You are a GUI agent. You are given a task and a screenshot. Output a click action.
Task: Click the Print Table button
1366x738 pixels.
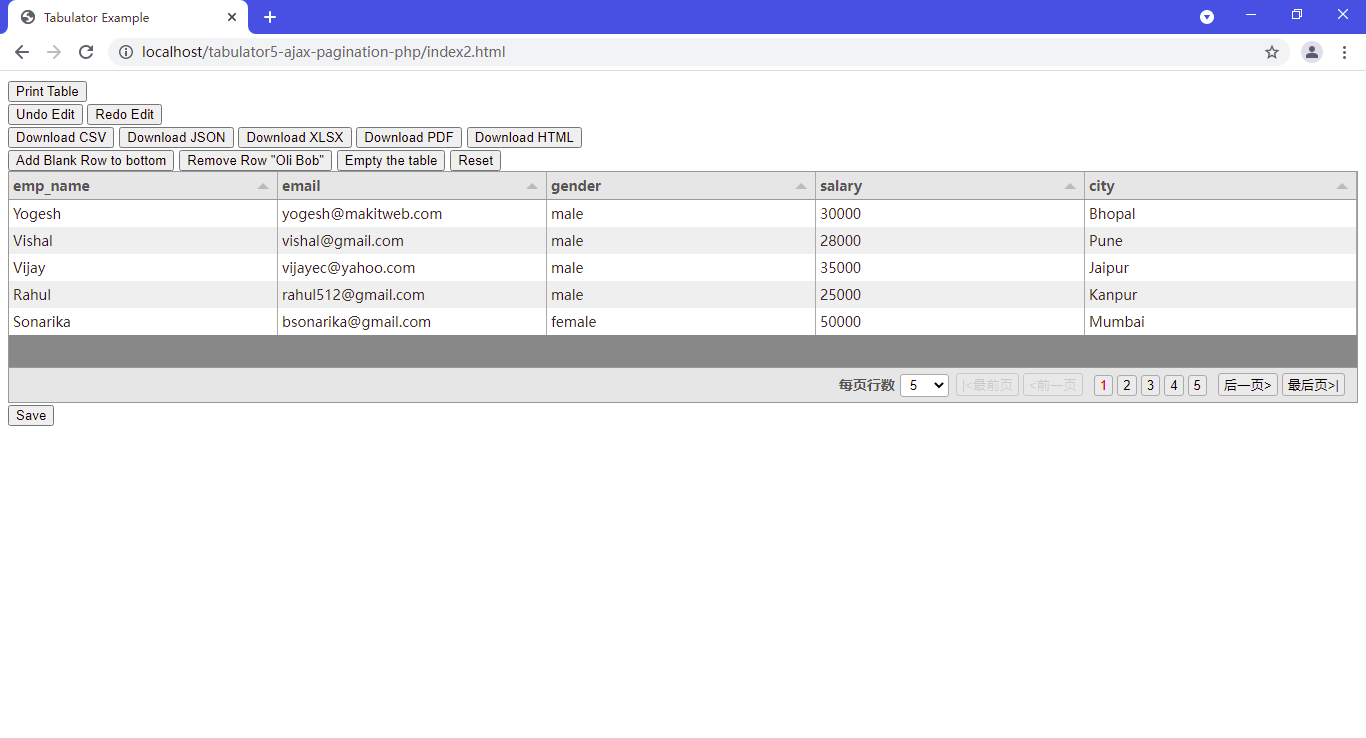[x=47, y=91]
